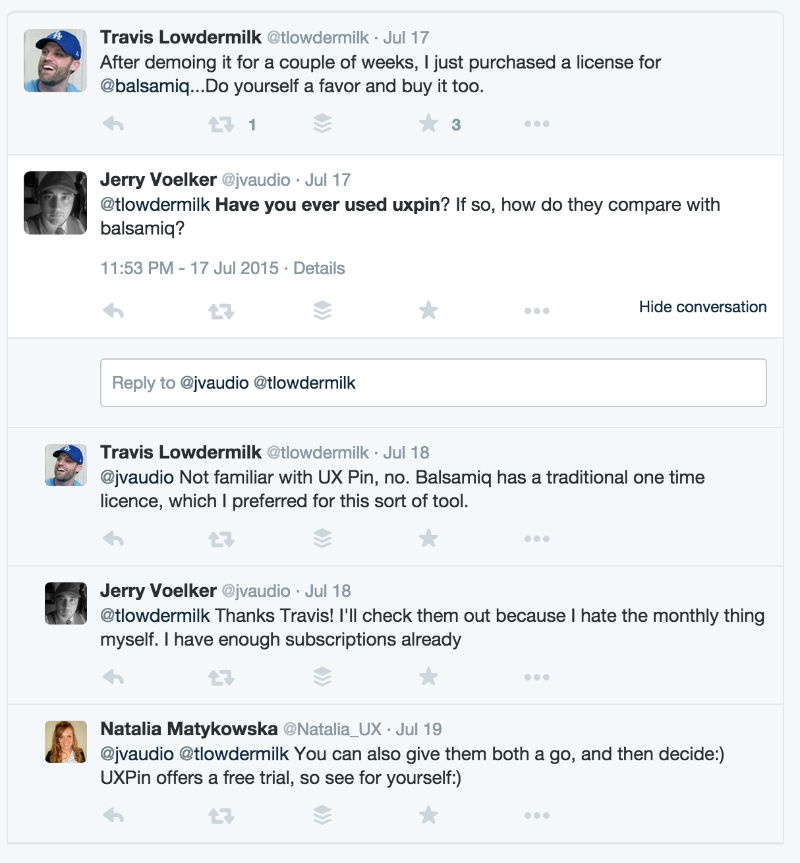800x863 pixels.
Task: Star Travis's reply about one time licence
Action: point(428,538)
